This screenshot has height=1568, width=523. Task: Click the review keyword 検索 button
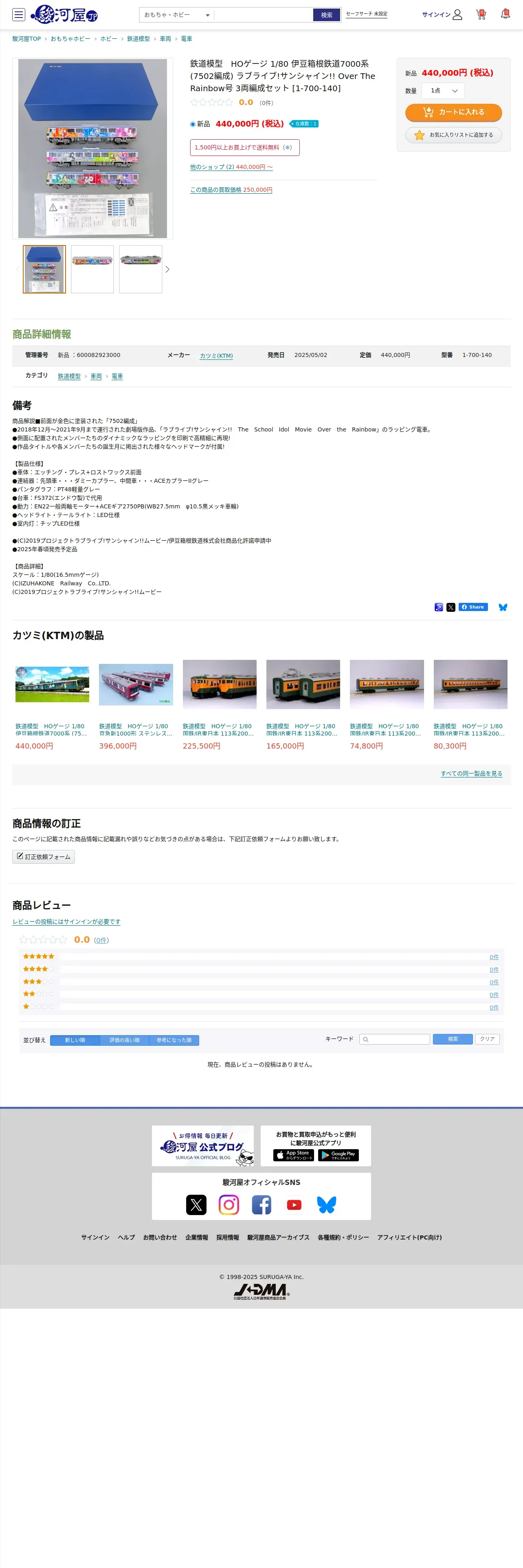(453, 1039)
